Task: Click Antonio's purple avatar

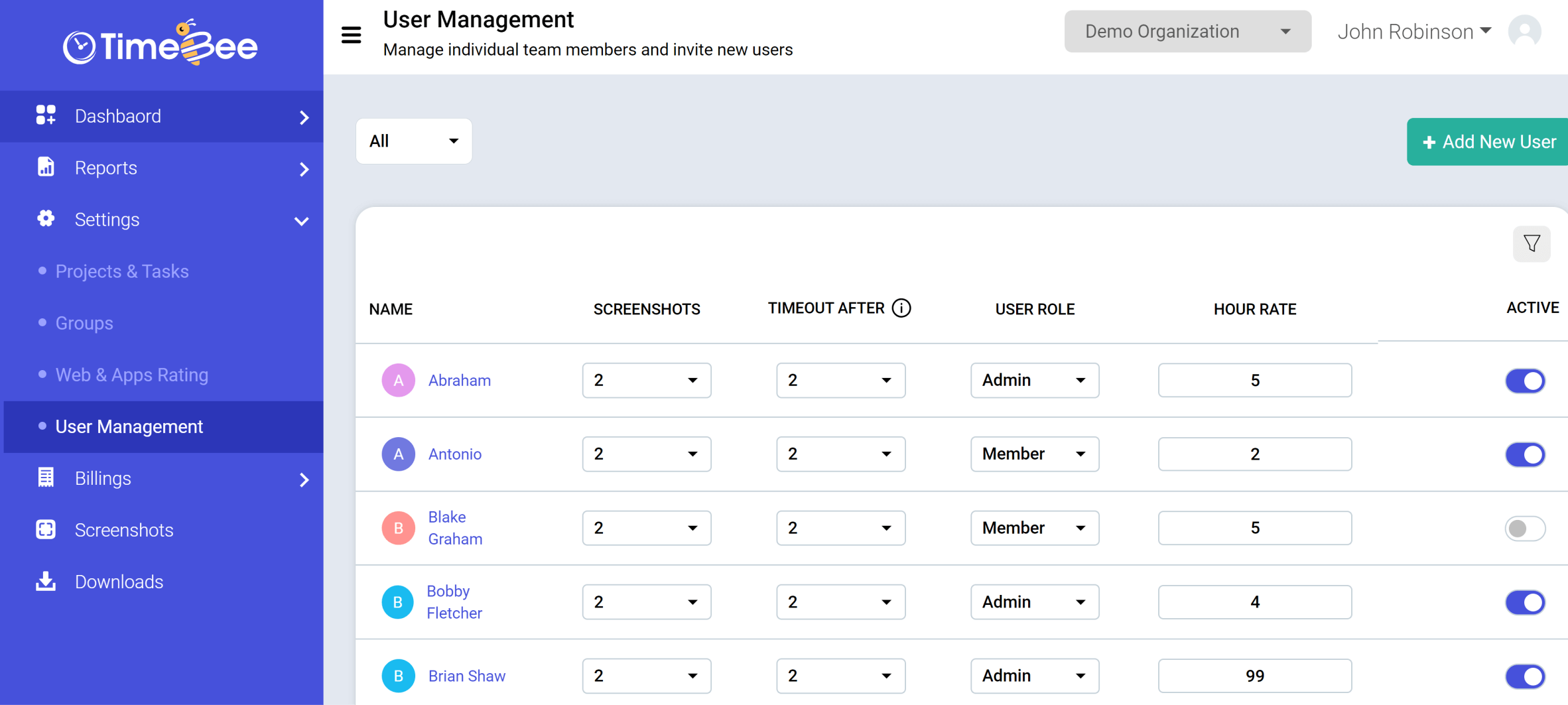Action: (x=398, y=454)
